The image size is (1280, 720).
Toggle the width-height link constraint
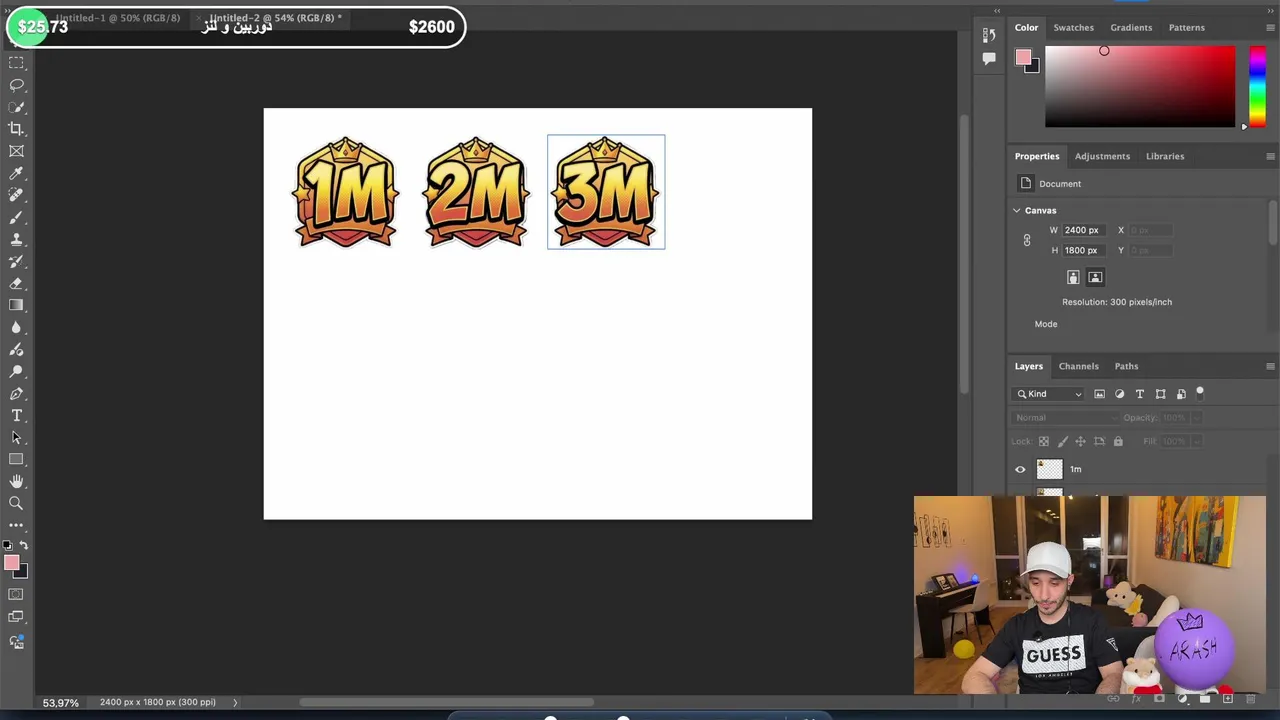pyautogui.click(x=1027, y=240)
